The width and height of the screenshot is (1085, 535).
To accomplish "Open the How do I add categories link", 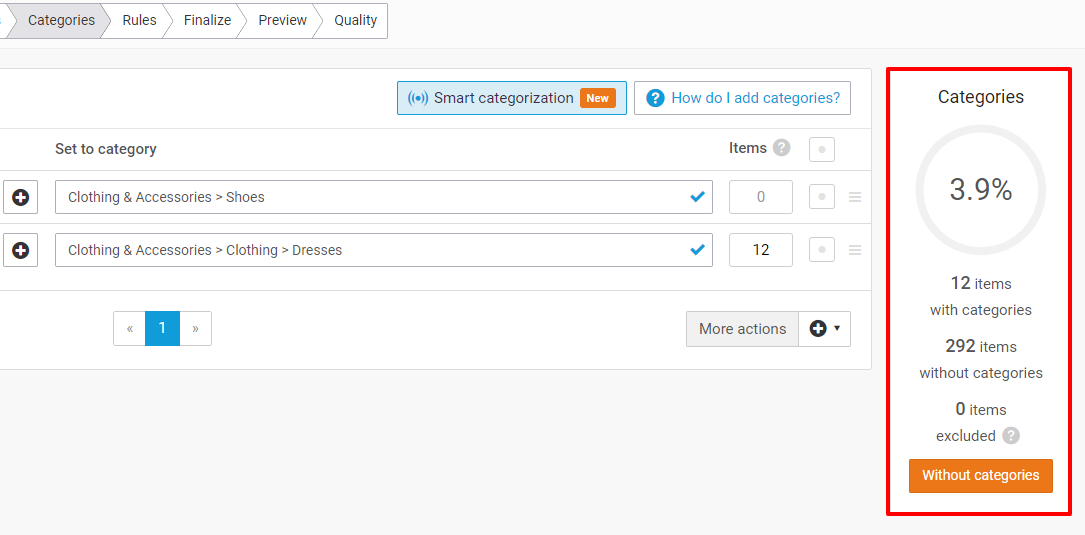I will tap(742, 98).
